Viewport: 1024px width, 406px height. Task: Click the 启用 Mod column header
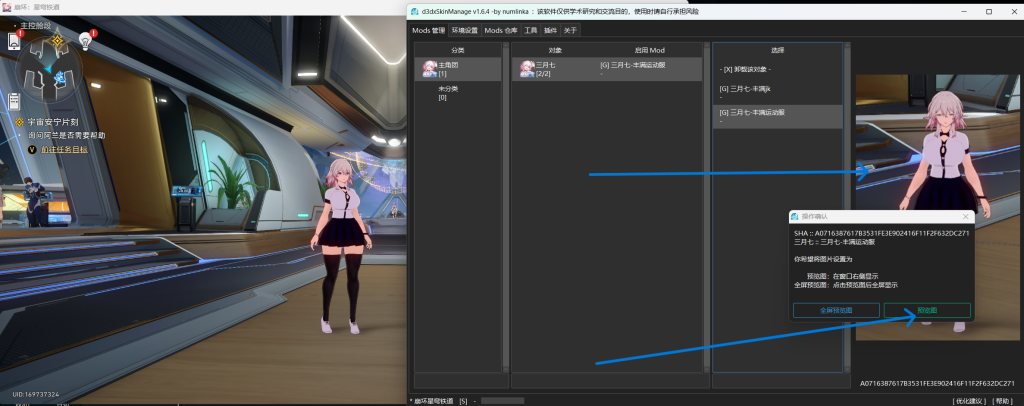pos(649,50)
